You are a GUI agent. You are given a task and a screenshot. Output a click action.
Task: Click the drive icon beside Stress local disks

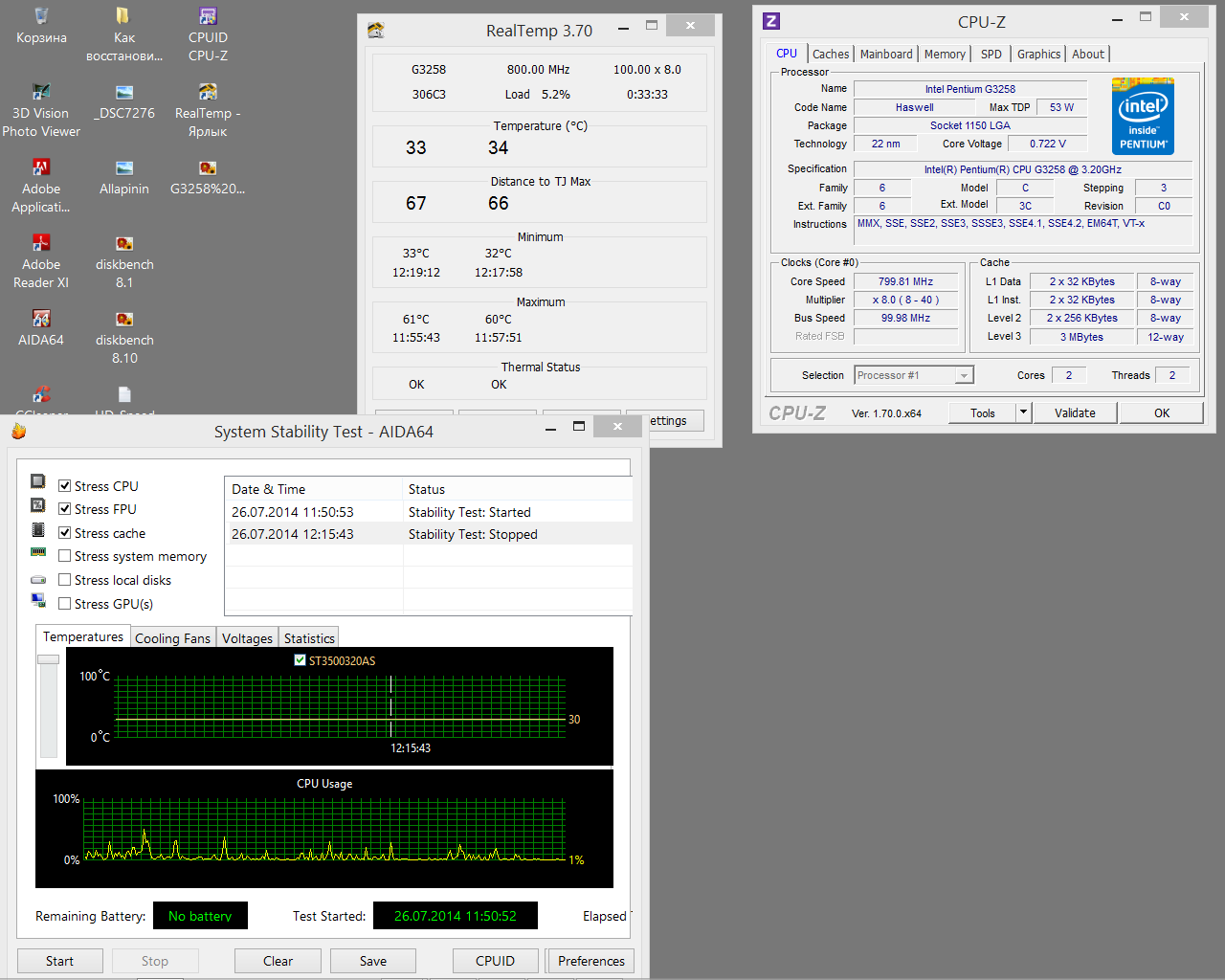coord(38,580)
